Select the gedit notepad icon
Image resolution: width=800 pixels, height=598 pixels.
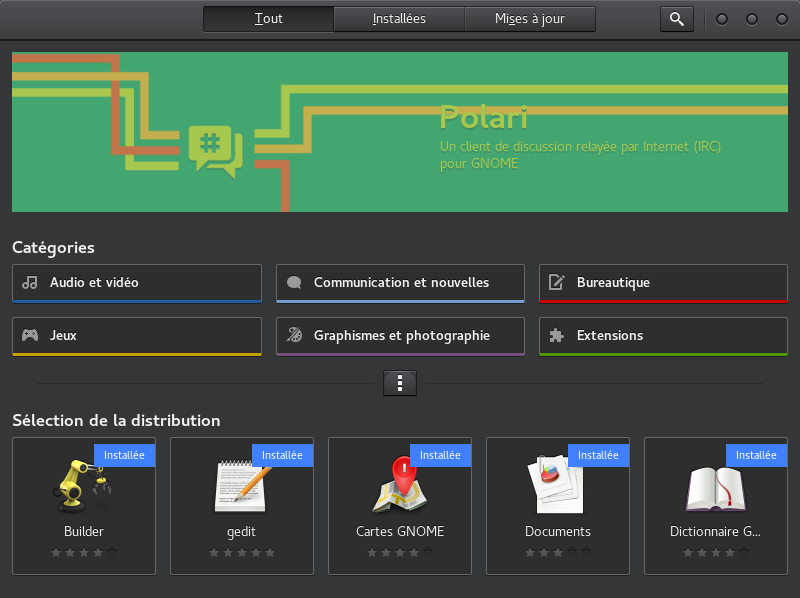[x=241, y=487]
